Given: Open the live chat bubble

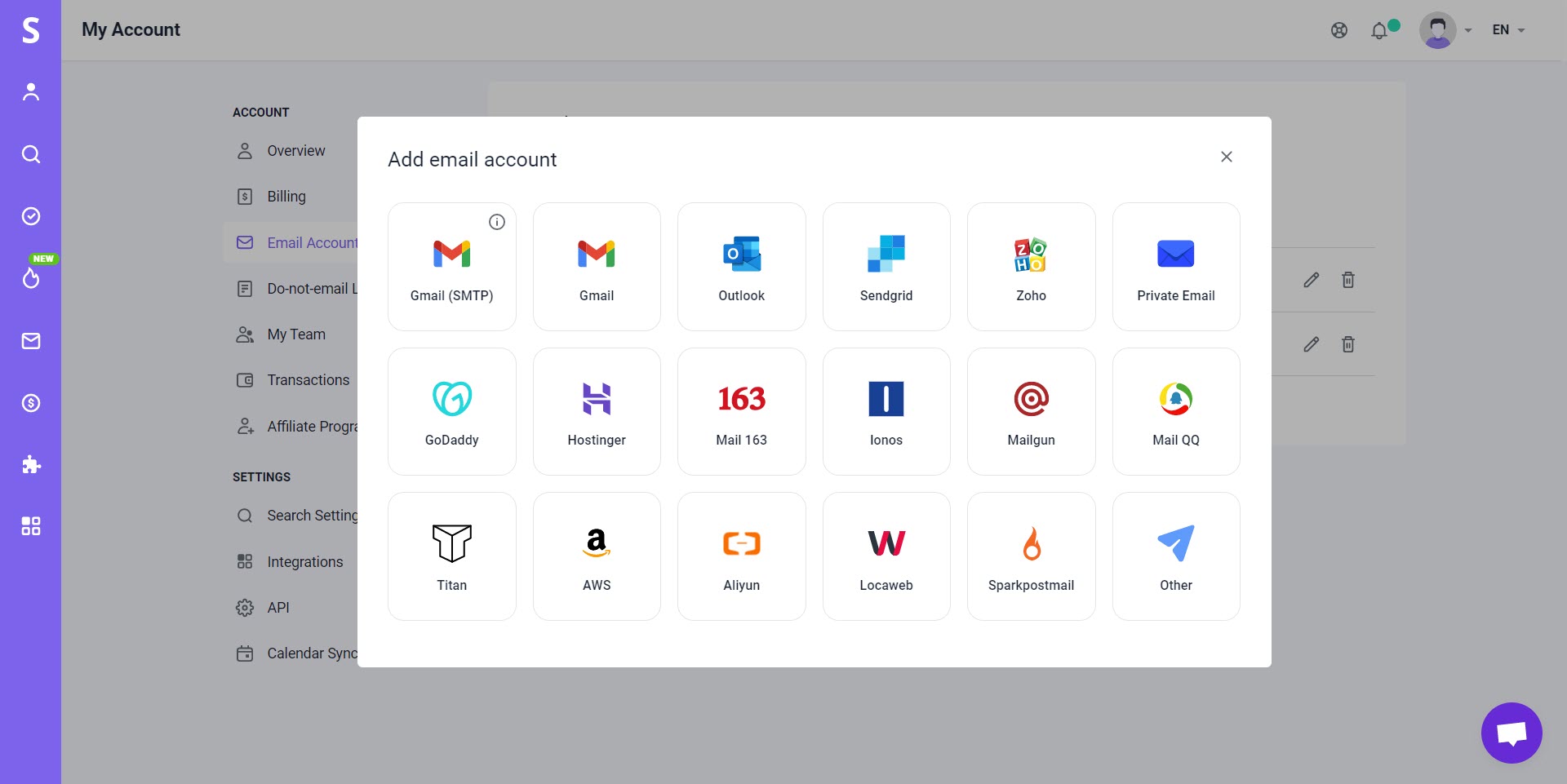Looking at the screenshot, I should coord(1512,733).
